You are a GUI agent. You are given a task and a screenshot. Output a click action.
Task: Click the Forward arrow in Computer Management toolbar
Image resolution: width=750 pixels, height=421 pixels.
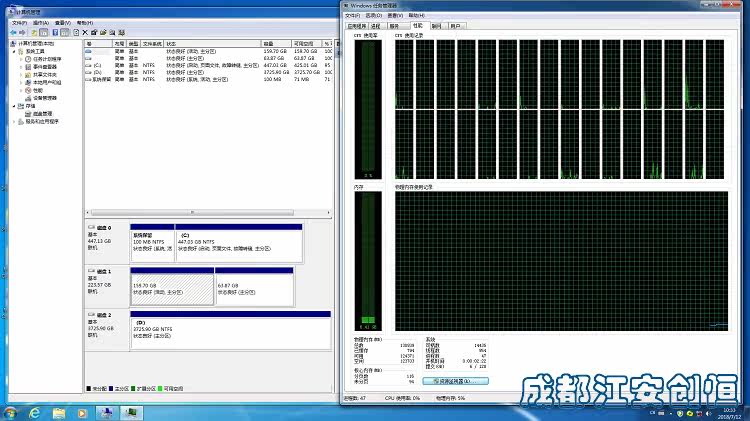coord(22,33)
